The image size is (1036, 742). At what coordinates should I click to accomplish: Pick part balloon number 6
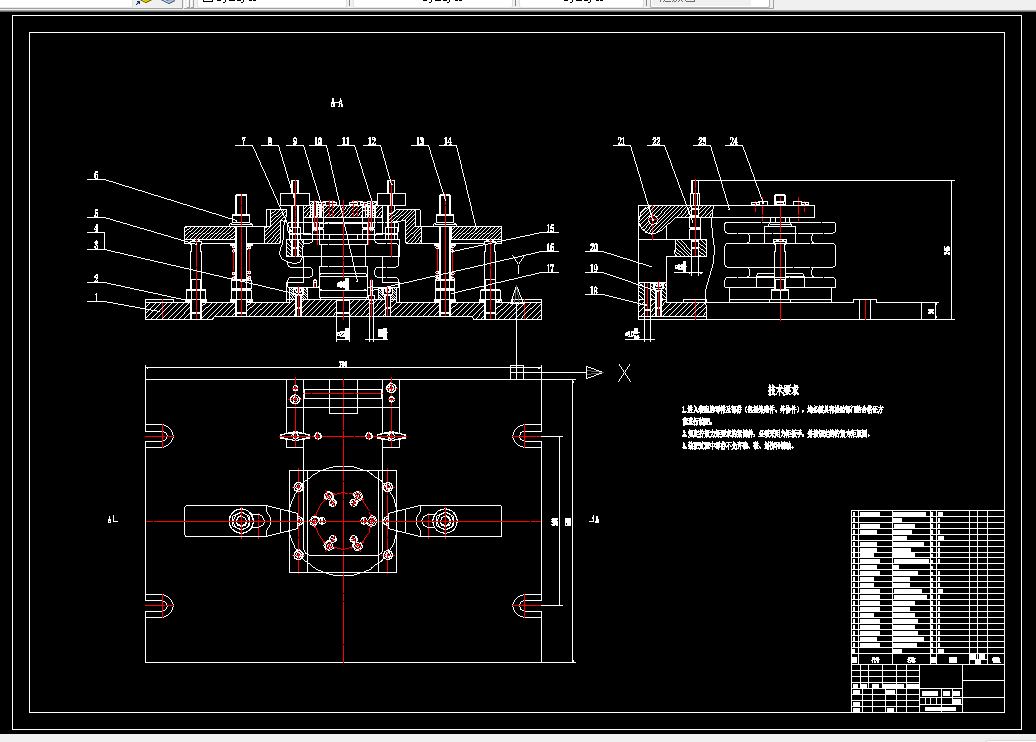click(x=96, y=175)
